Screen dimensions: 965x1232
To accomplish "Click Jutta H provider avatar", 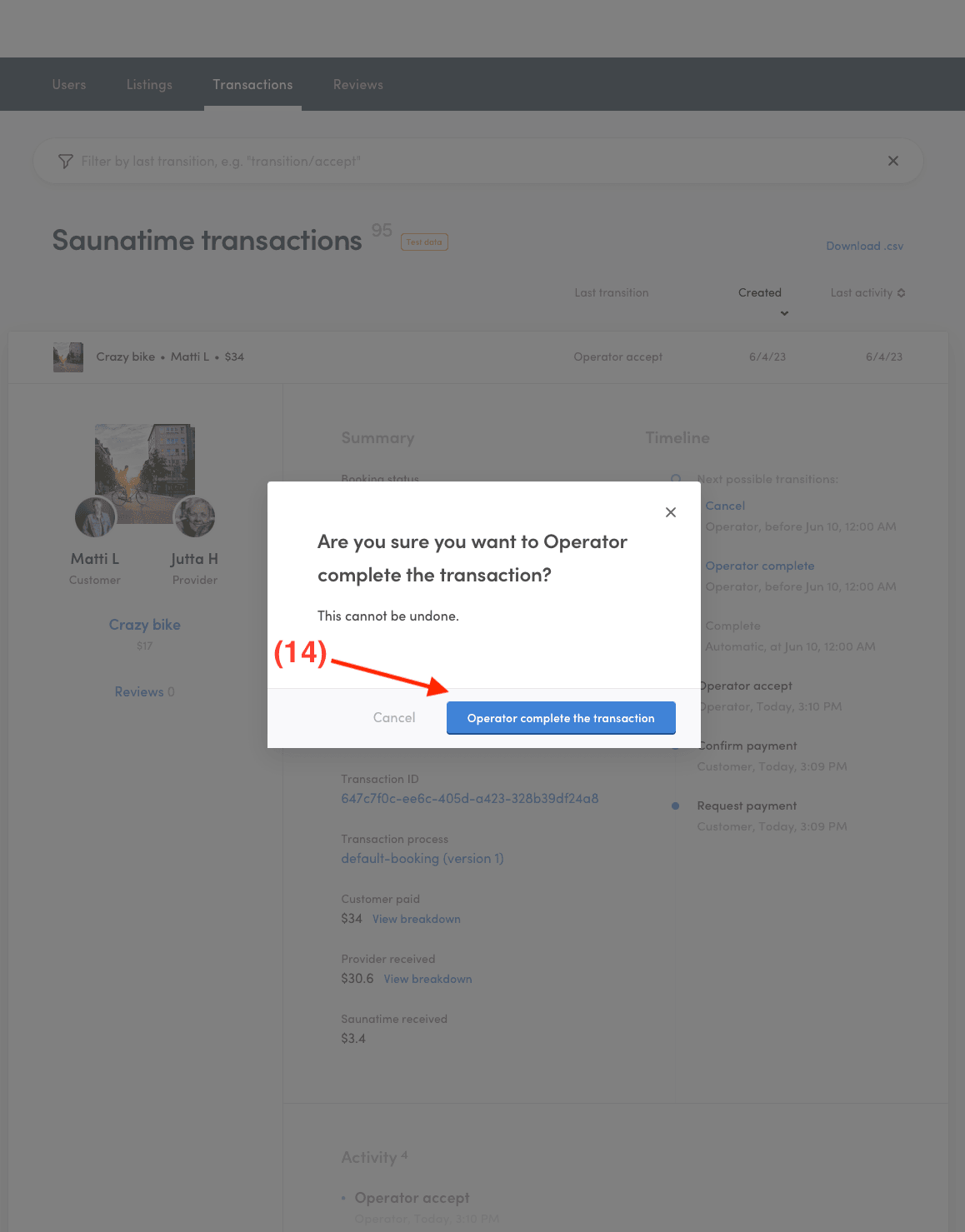I will tap(194, 517).
